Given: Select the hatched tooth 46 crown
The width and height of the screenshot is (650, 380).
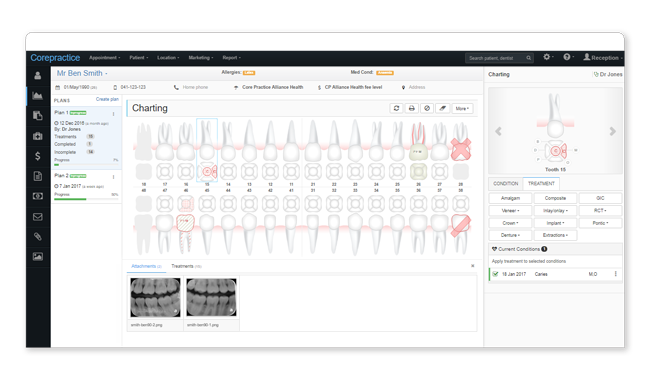Looking at the screenshot, I should pos(185,223).
